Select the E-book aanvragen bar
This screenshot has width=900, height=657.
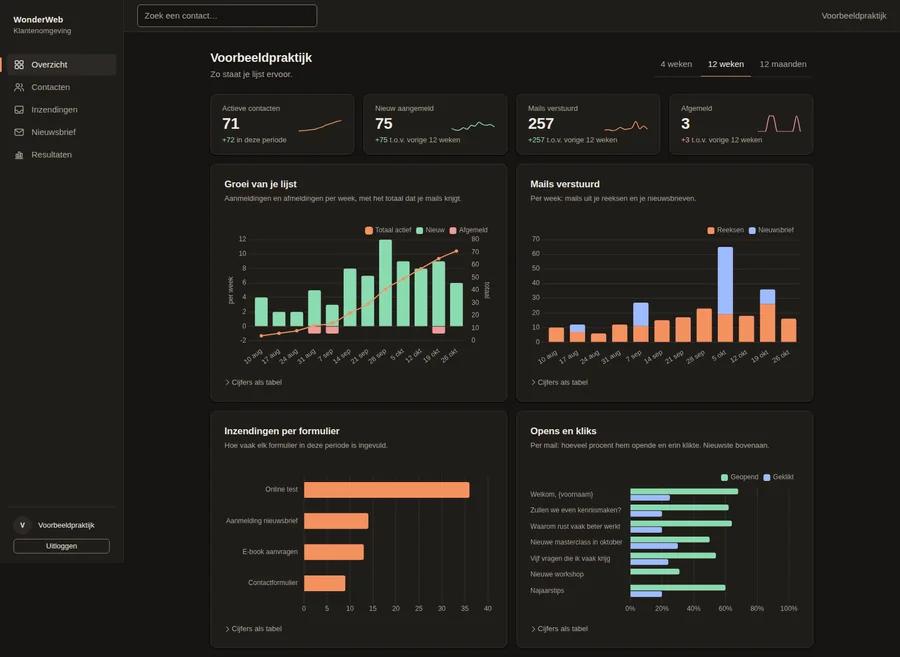[x=334, y=552]
